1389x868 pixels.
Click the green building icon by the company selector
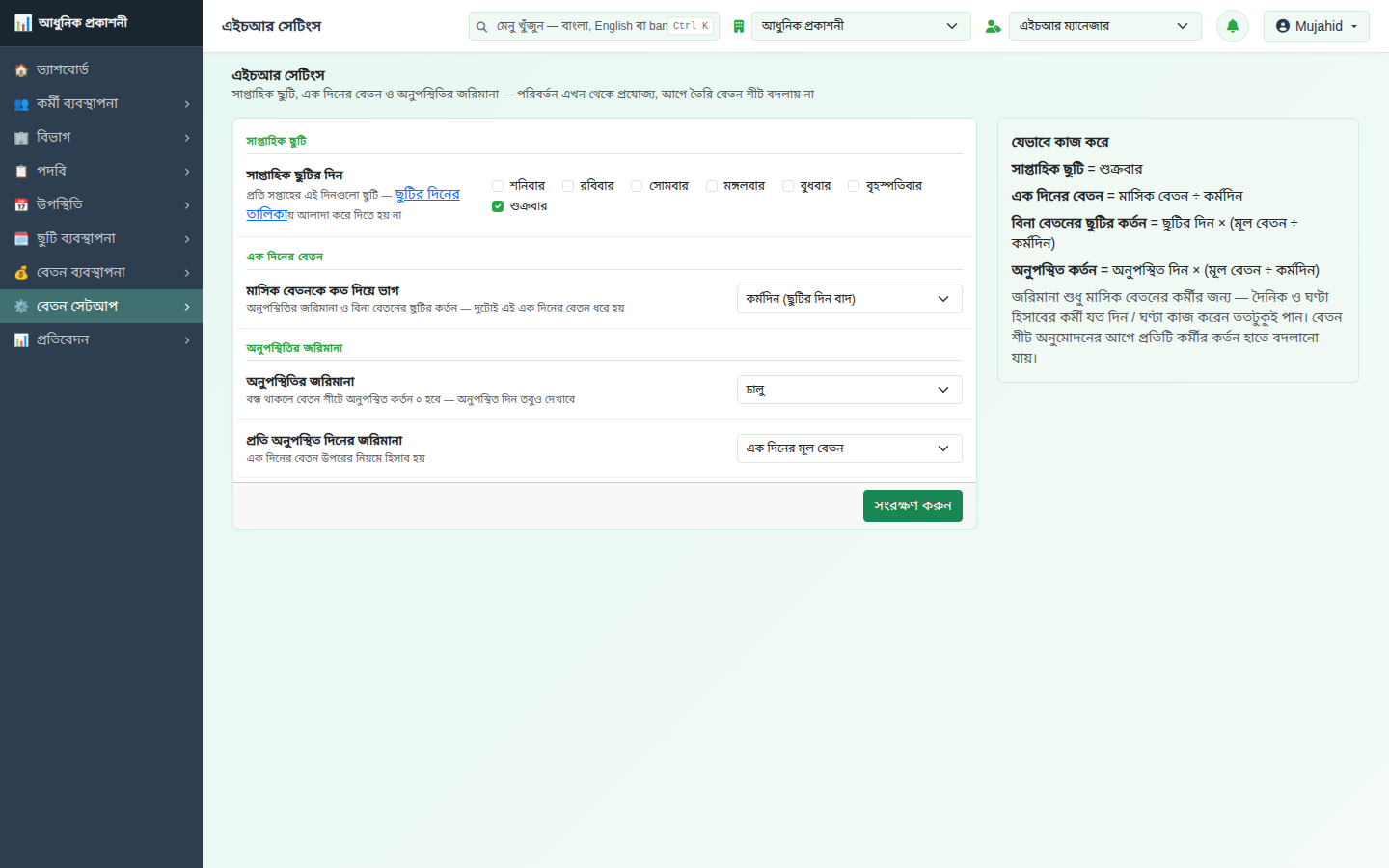[739, 27]
